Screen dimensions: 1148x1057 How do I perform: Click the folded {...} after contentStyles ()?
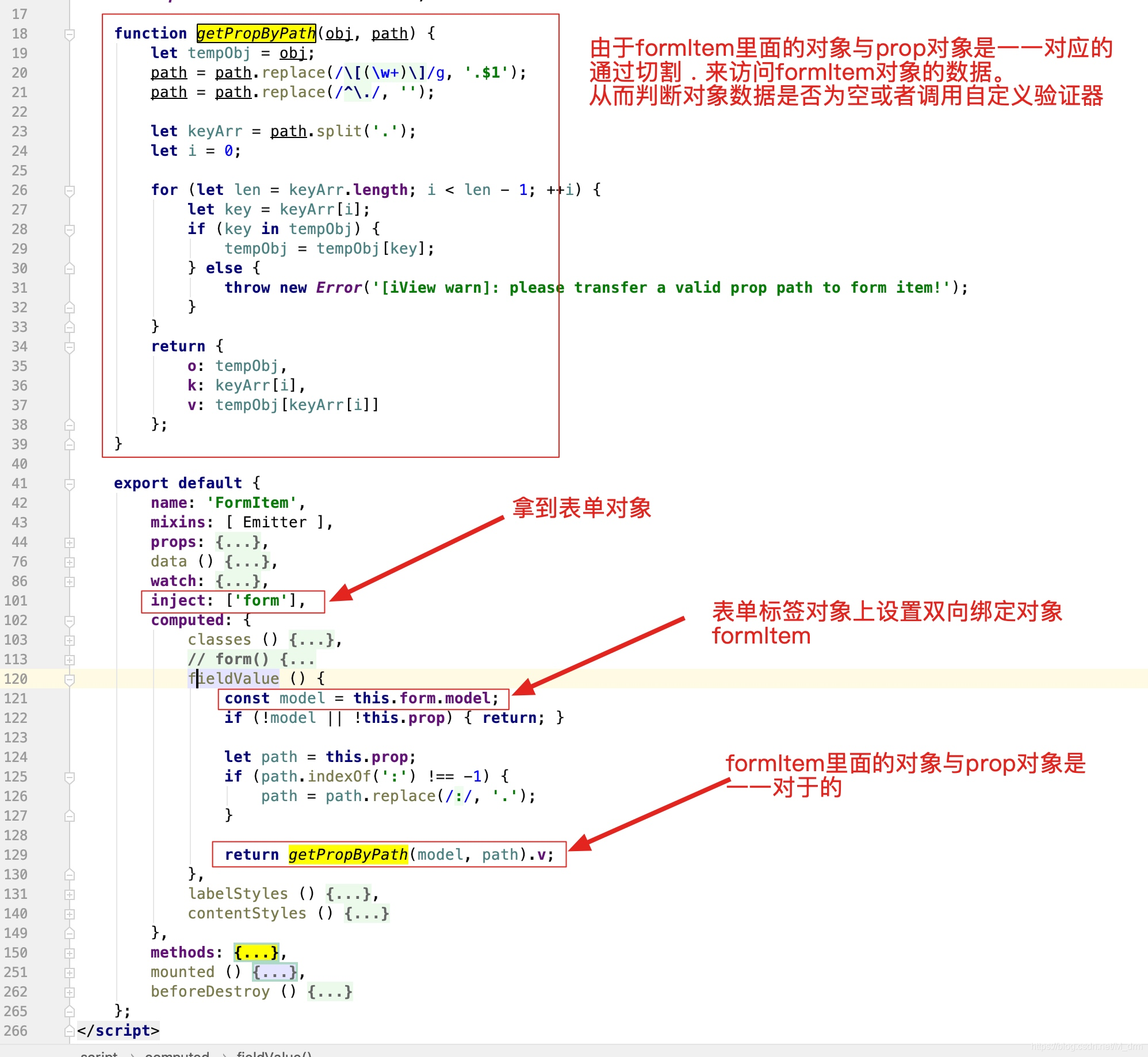pos(367,913)
